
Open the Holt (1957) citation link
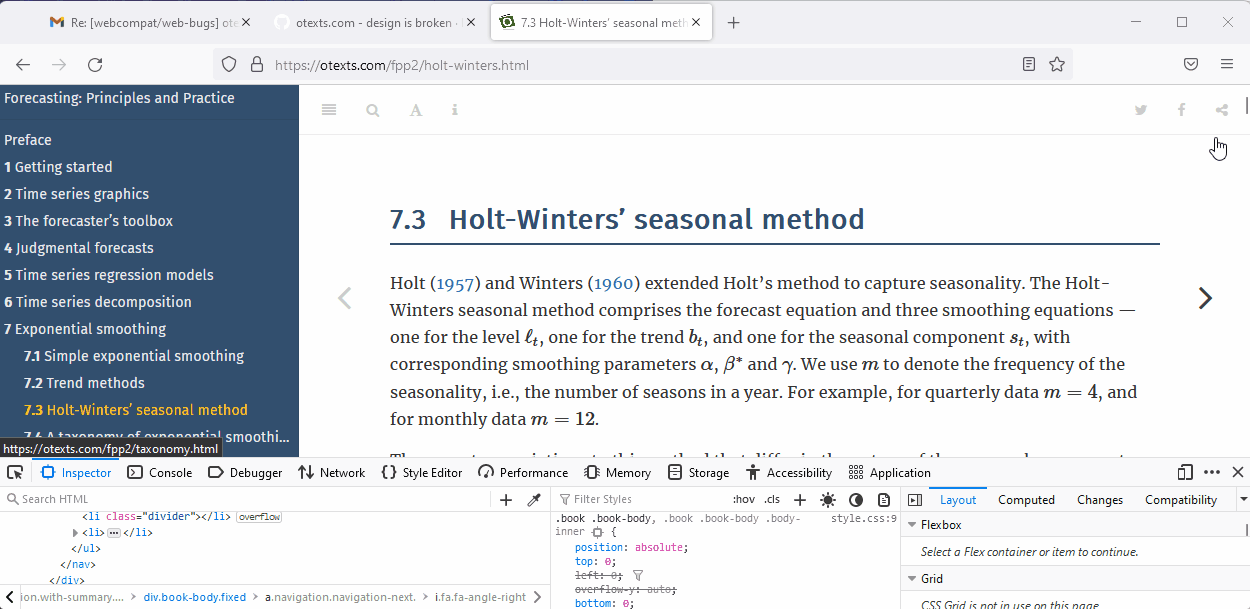click(x=455, y=283)
